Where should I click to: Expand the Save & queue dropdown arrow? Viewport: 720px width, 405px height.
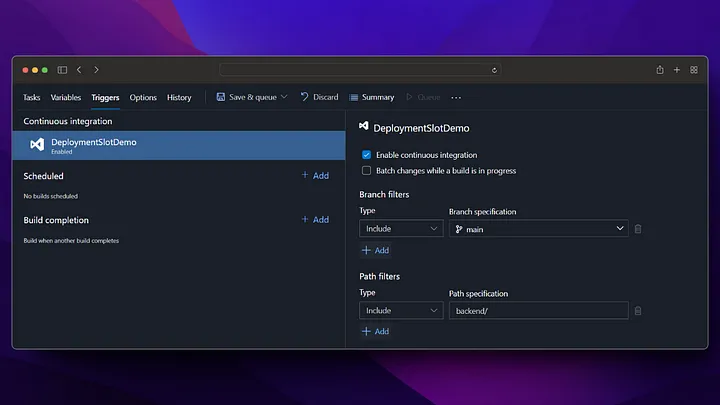pyautogui.click(x=284, y=97)
